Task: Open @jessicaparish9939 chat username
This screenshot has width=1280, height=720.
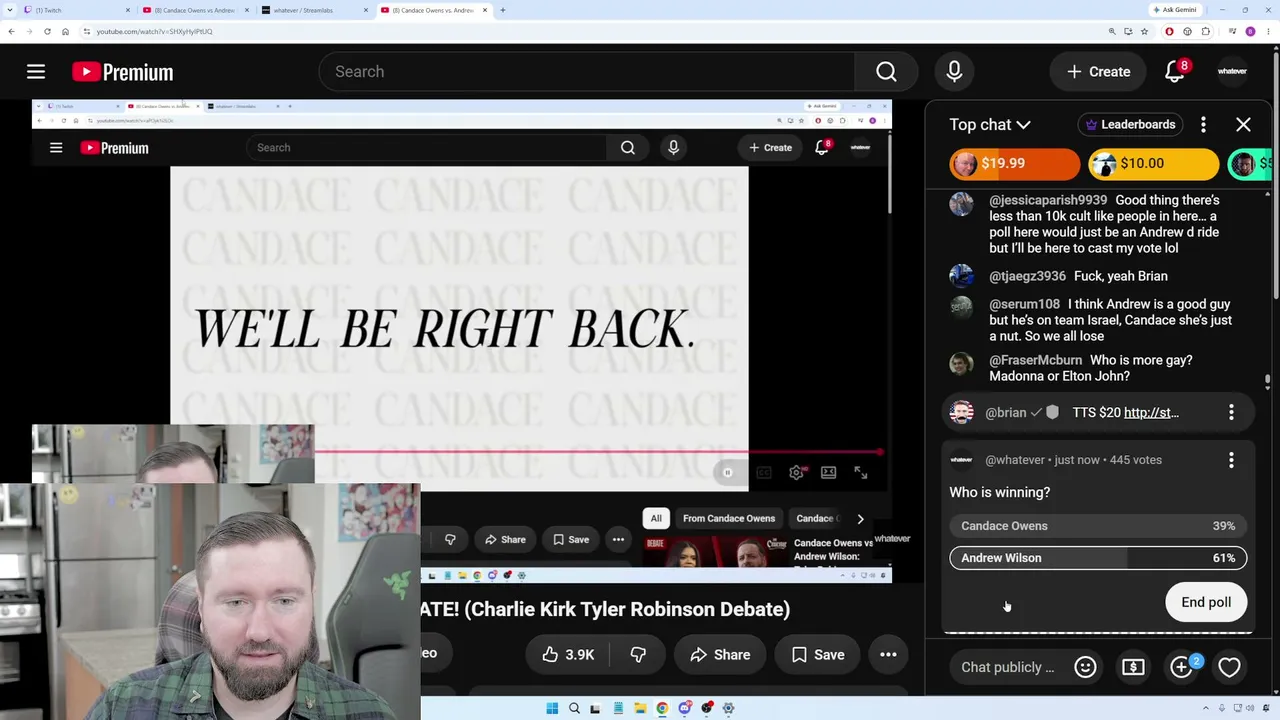Action: tap(1048, 200)
